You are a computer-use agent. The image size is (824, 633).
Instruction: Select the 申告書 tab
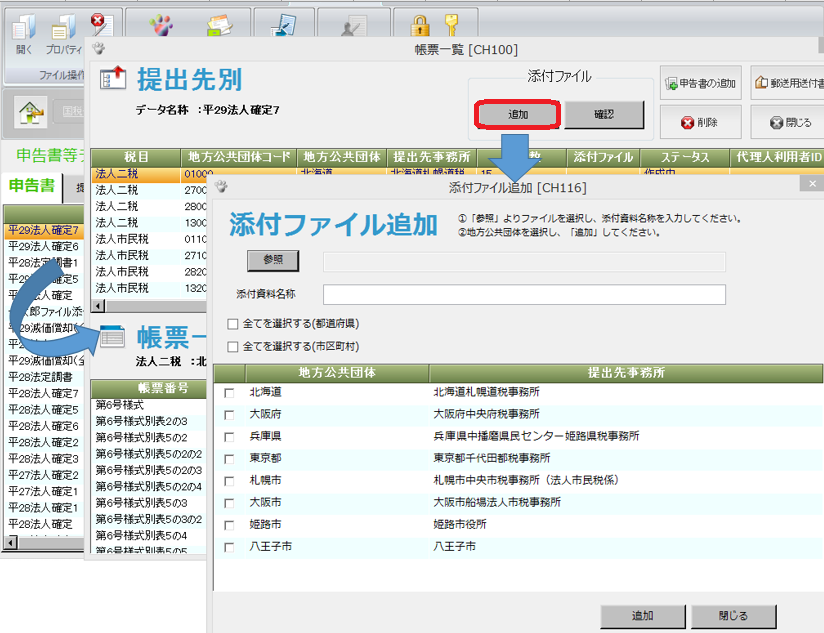(x=32, y=186)
